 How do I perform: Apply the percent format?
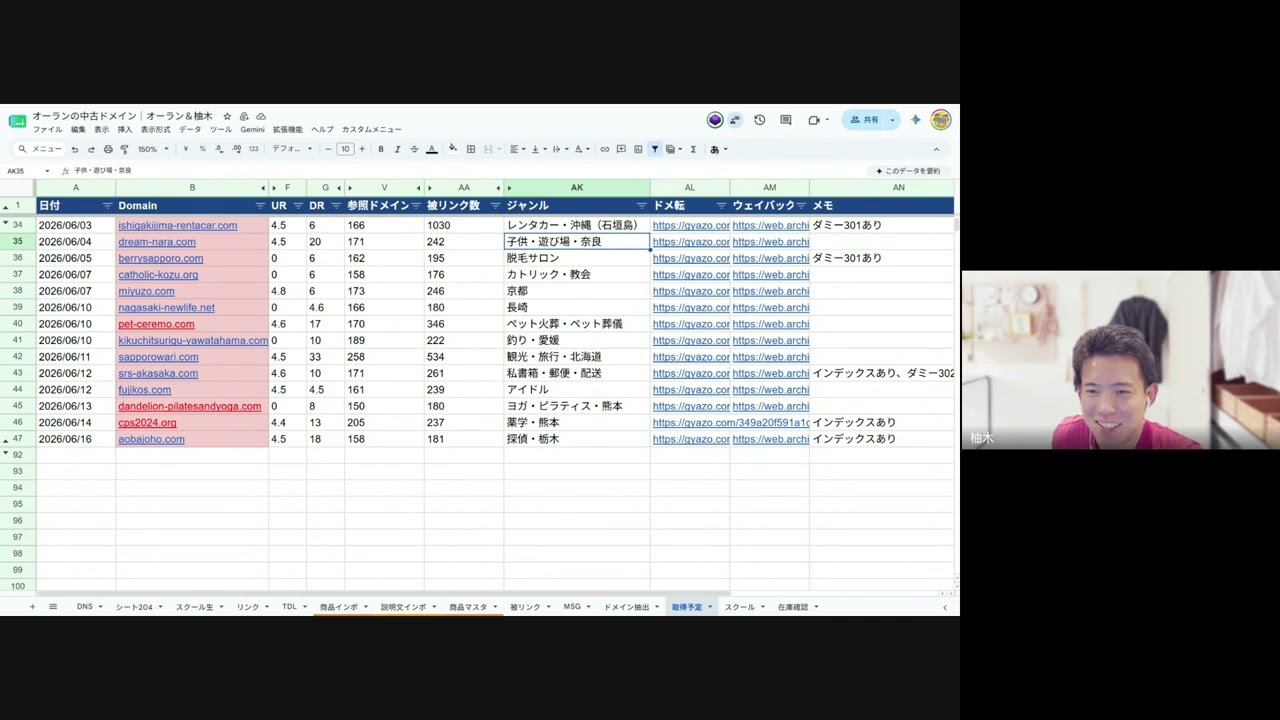pyautogui.click(x=202, y=149)
